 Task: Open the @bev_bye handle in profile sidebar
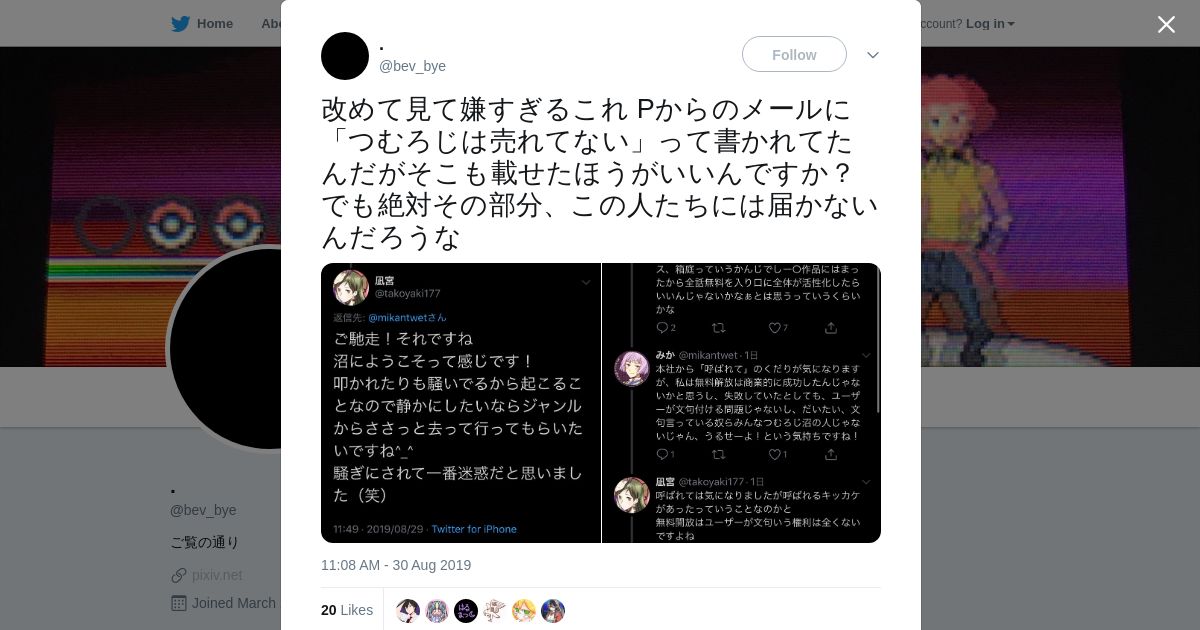point(203,510)
